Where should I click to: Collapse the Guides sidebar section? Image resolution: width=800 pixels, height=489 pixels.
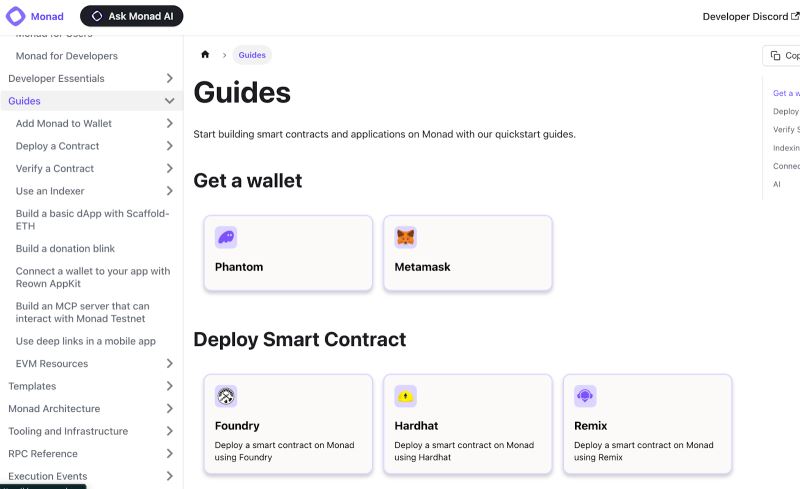point(170,101)
